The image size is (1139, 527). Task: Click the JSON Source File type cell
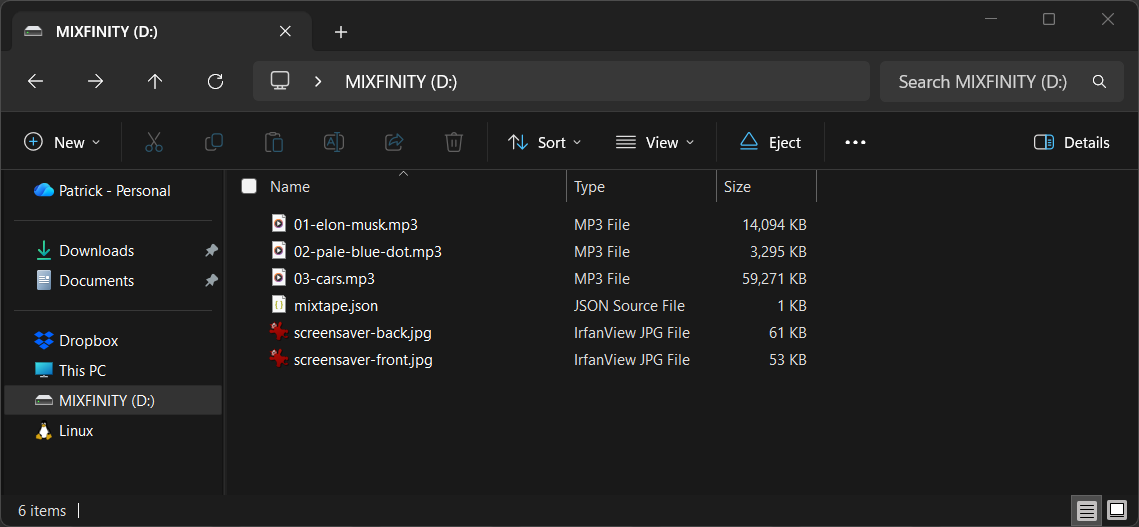(629, 305)
